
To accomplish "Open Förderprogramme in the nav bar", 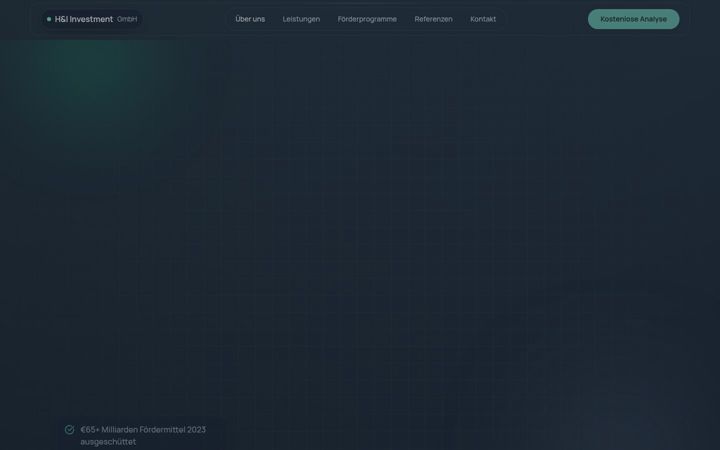I will point(367,19).
